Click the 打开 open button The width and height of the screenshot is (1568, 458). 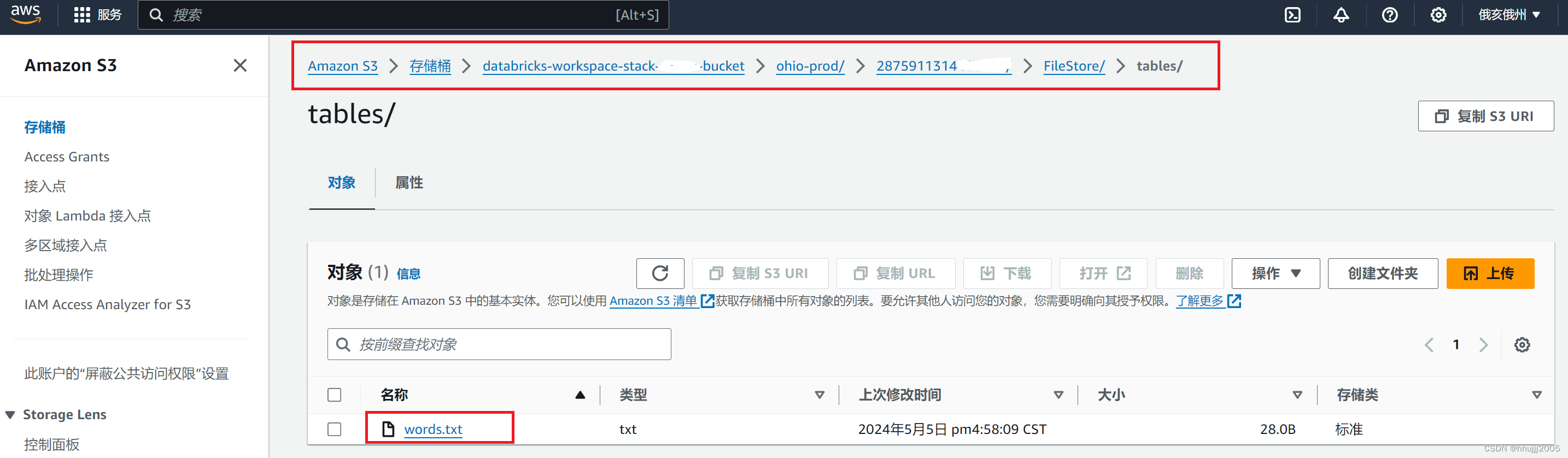pyautogui.click(x=1103, y=274)
